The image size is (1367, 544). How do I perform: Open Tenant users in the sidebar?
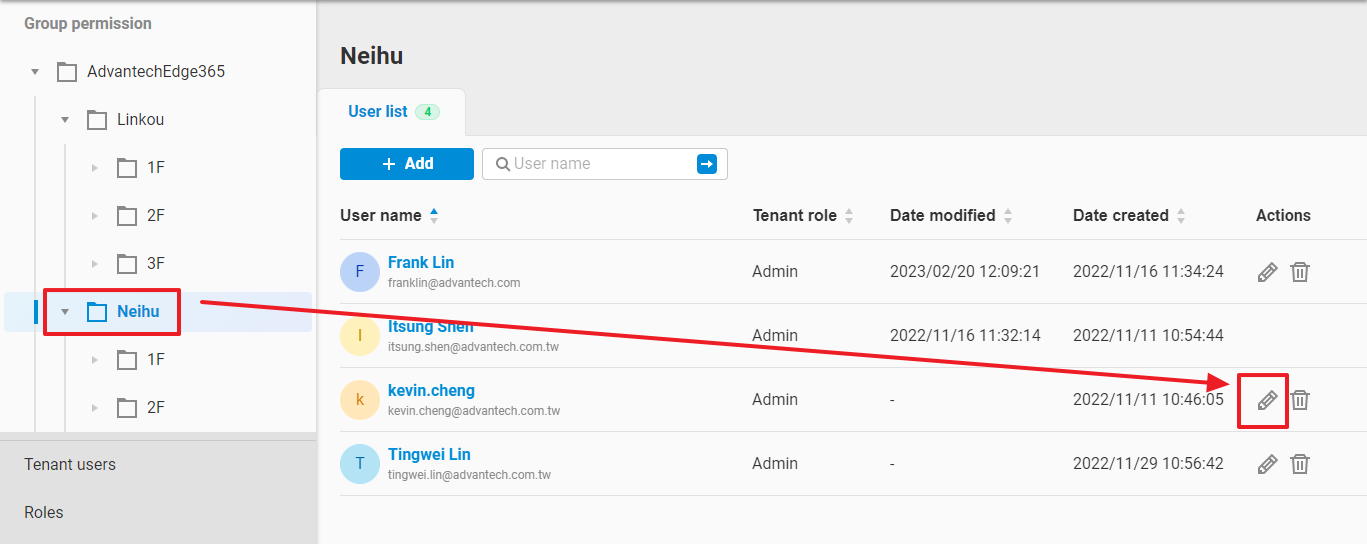point(70,464)
